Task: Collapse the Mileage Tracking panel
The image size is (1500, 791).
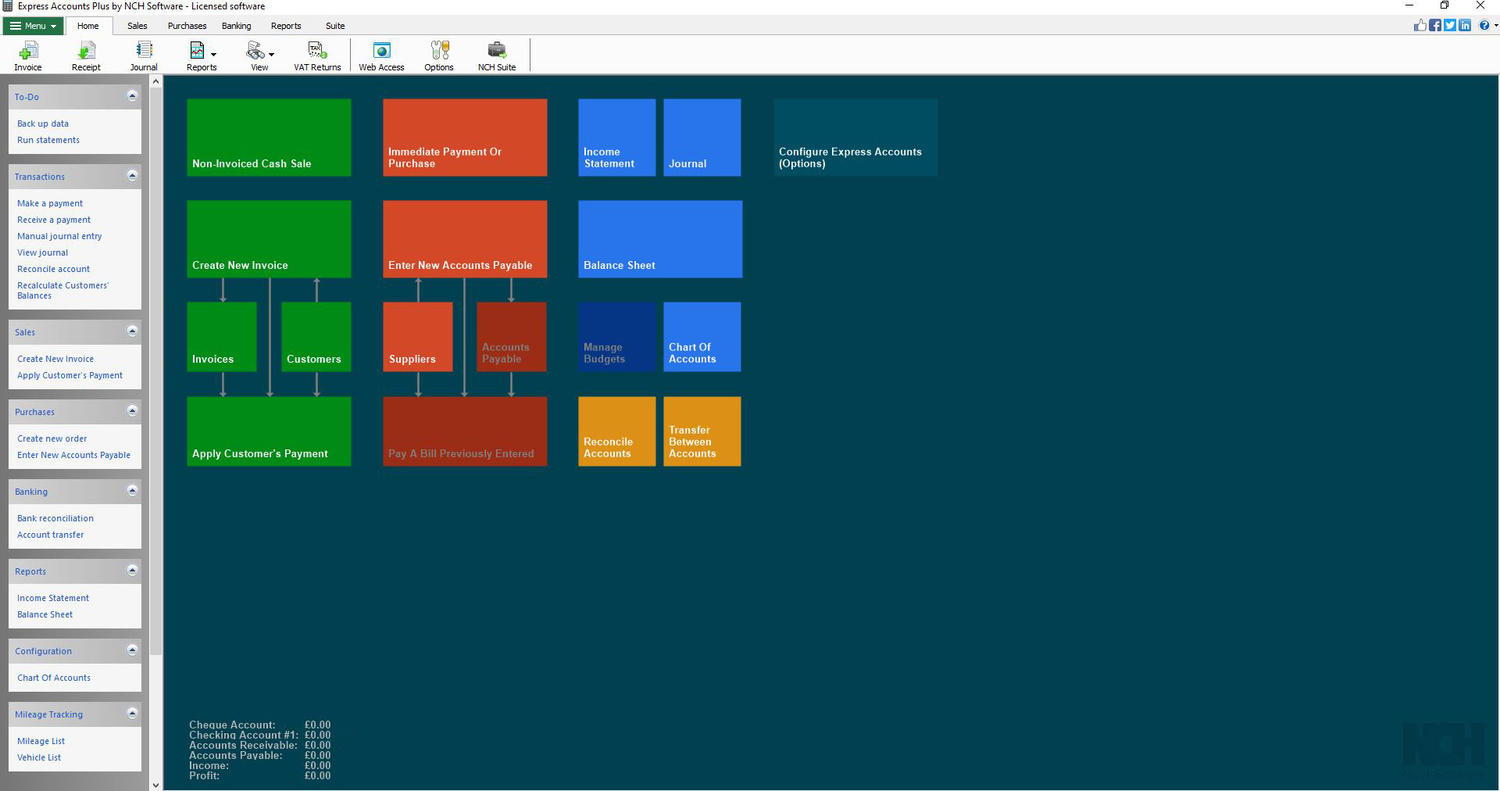Action: (x=132, y=714)
